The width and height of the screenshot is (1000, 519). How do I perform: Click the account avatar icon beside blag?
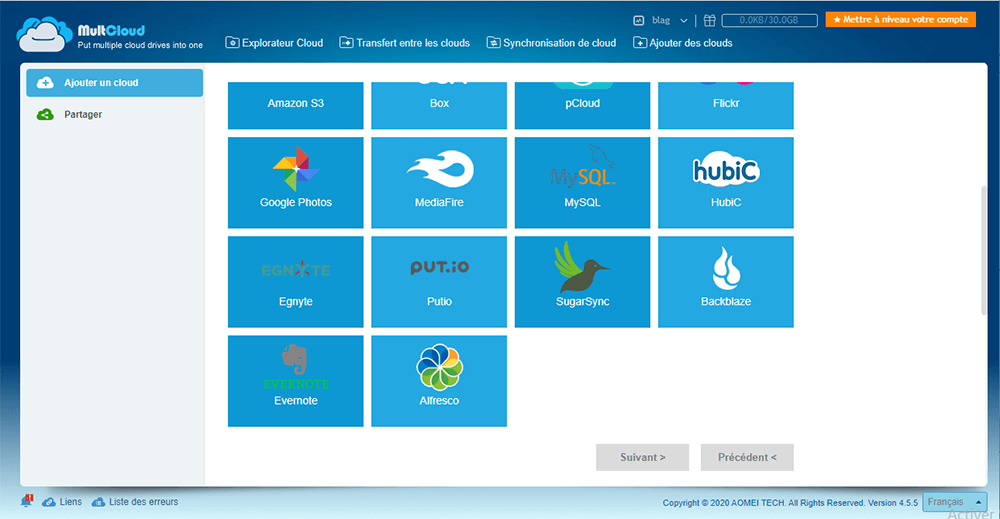pos(638,20)
